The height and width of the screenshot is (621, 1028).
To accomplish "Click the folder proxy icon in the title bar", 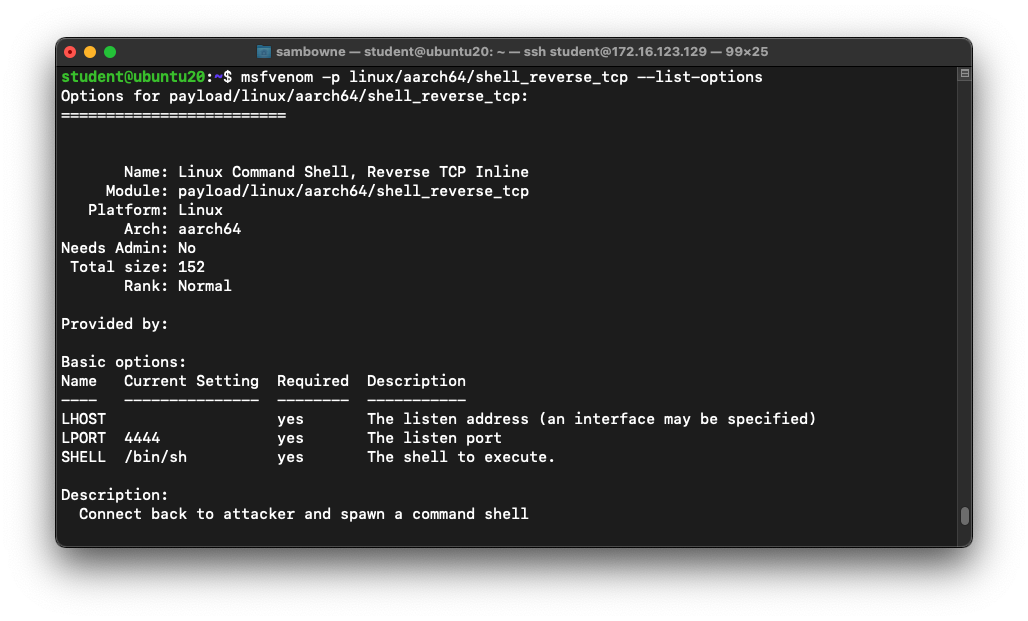I will pyautogui.click(x=264, y=52).
